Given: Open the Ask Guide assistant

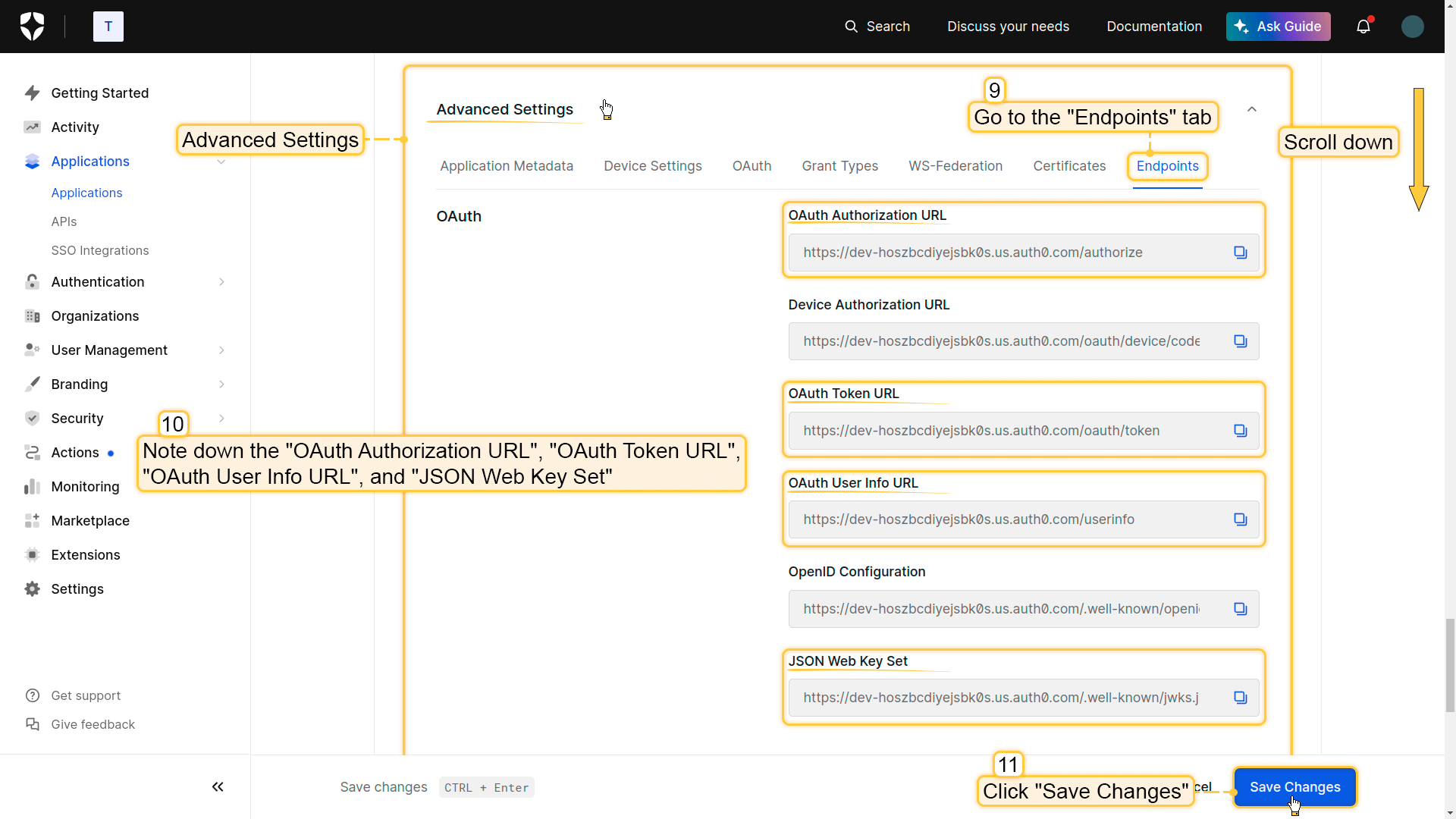Looking at the screenshot, I should [x=1278, y=27].
